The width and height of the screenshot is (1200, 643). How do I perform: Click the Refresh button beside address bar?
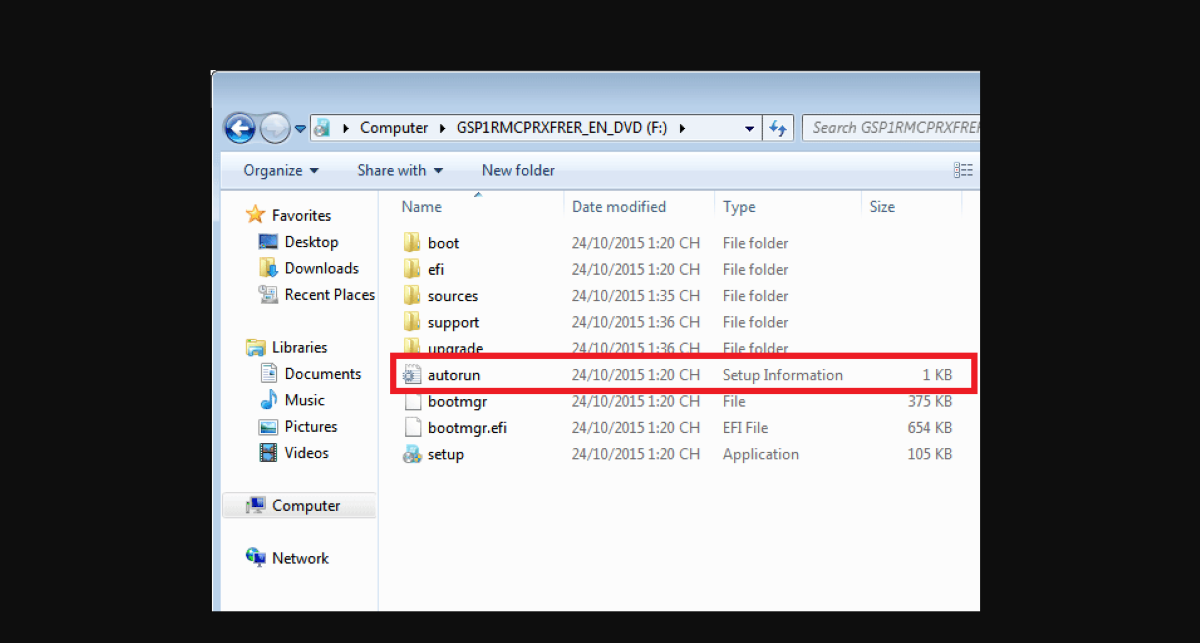pos(777,128)
